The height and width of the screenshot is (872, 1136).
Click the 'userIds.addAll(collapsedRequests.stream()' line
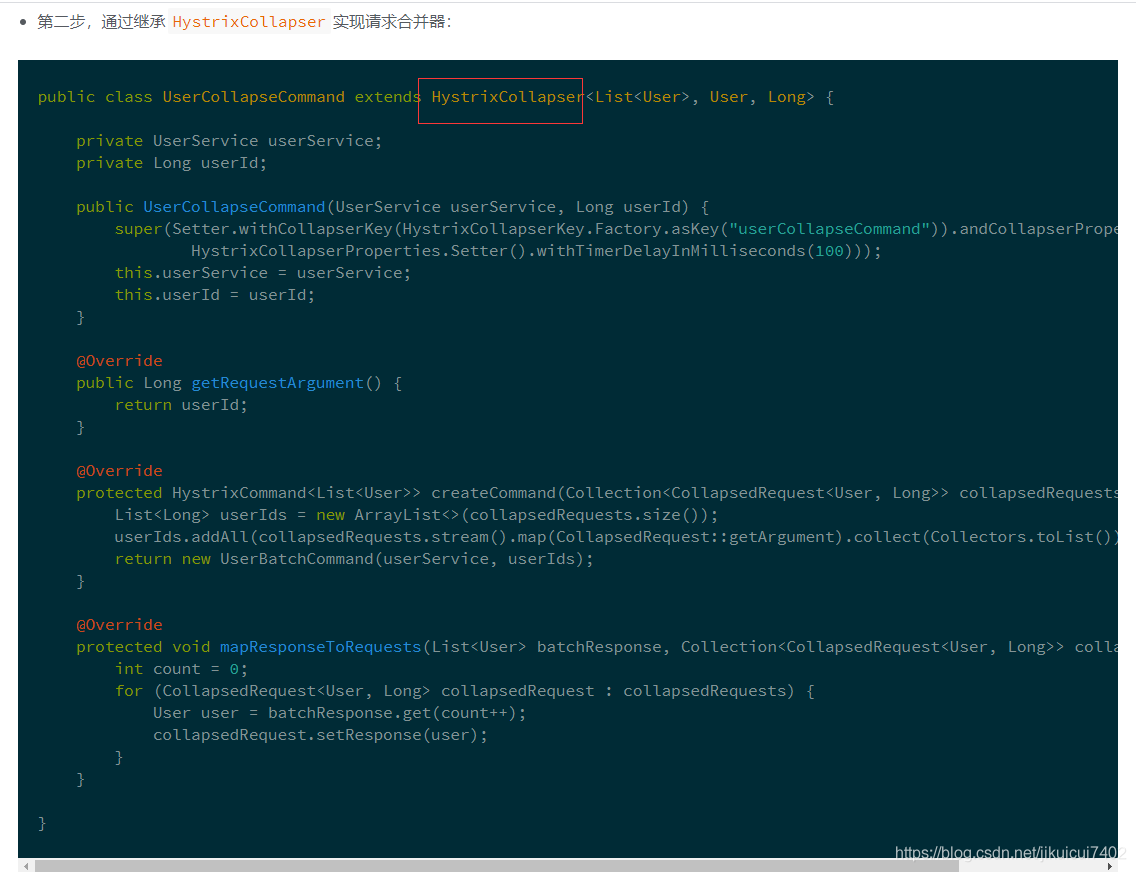click(616, 537)
